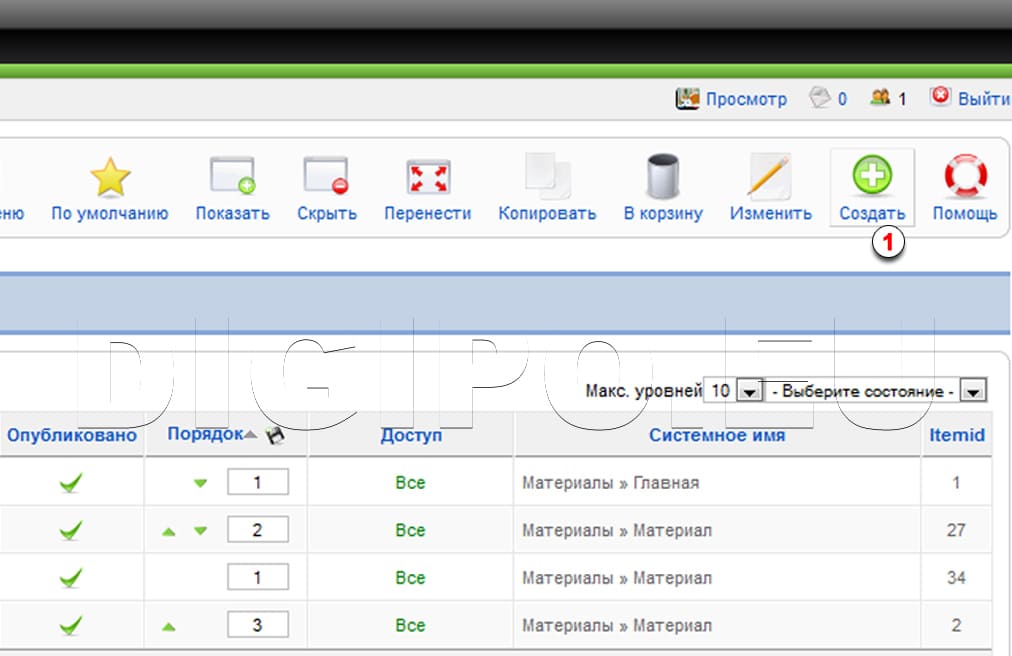Viewport: 1012px width, 656px height.
Task: Click the Копировать (Copy) toolbar icon
Action: (x=547, y=178)
